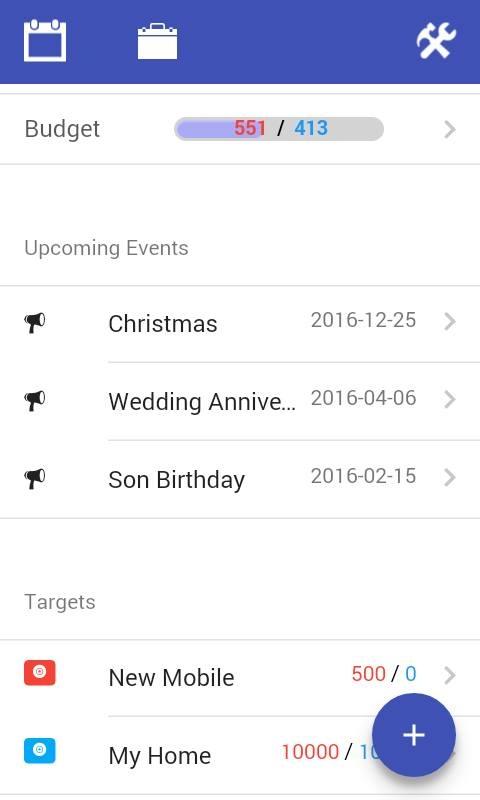Open the tools settings icon

[436, 41]
